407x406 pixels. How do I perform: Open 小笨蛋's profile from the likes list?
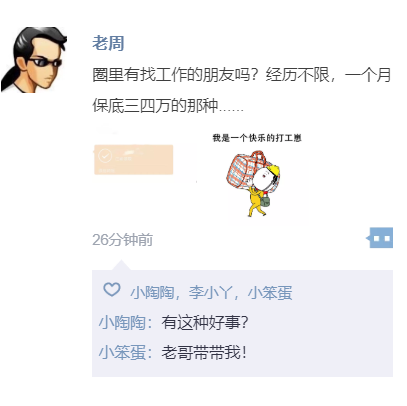270,293
